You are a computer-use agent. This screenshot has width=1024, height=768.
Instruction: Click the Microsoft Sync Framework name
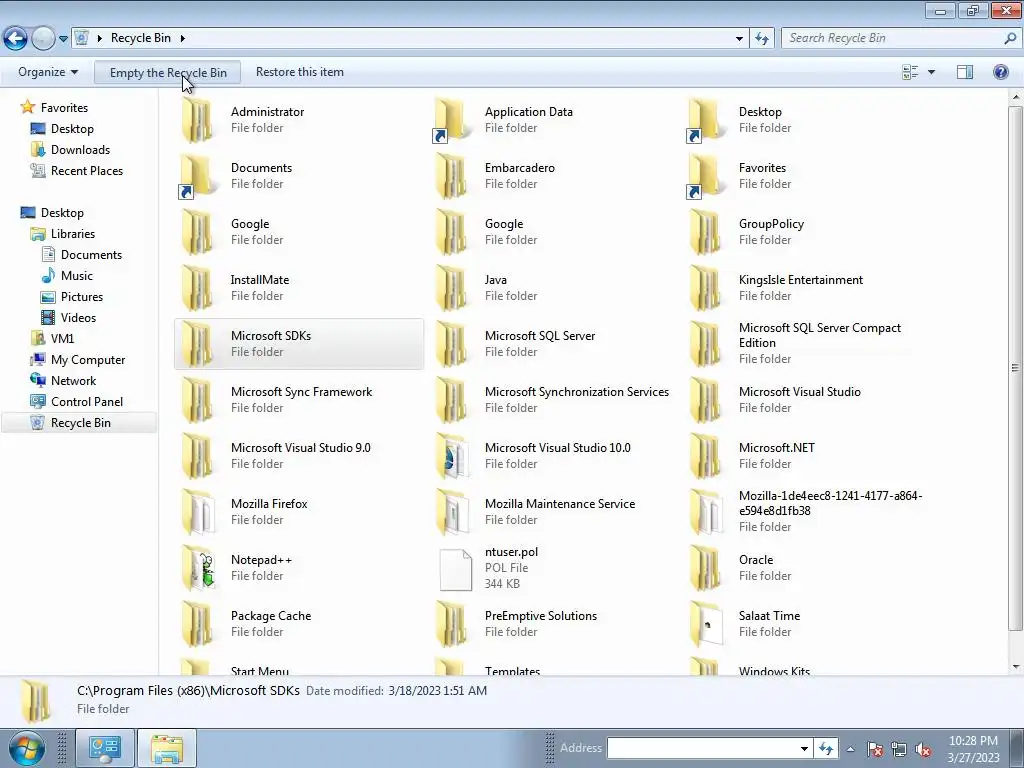(x=301, y=392)
